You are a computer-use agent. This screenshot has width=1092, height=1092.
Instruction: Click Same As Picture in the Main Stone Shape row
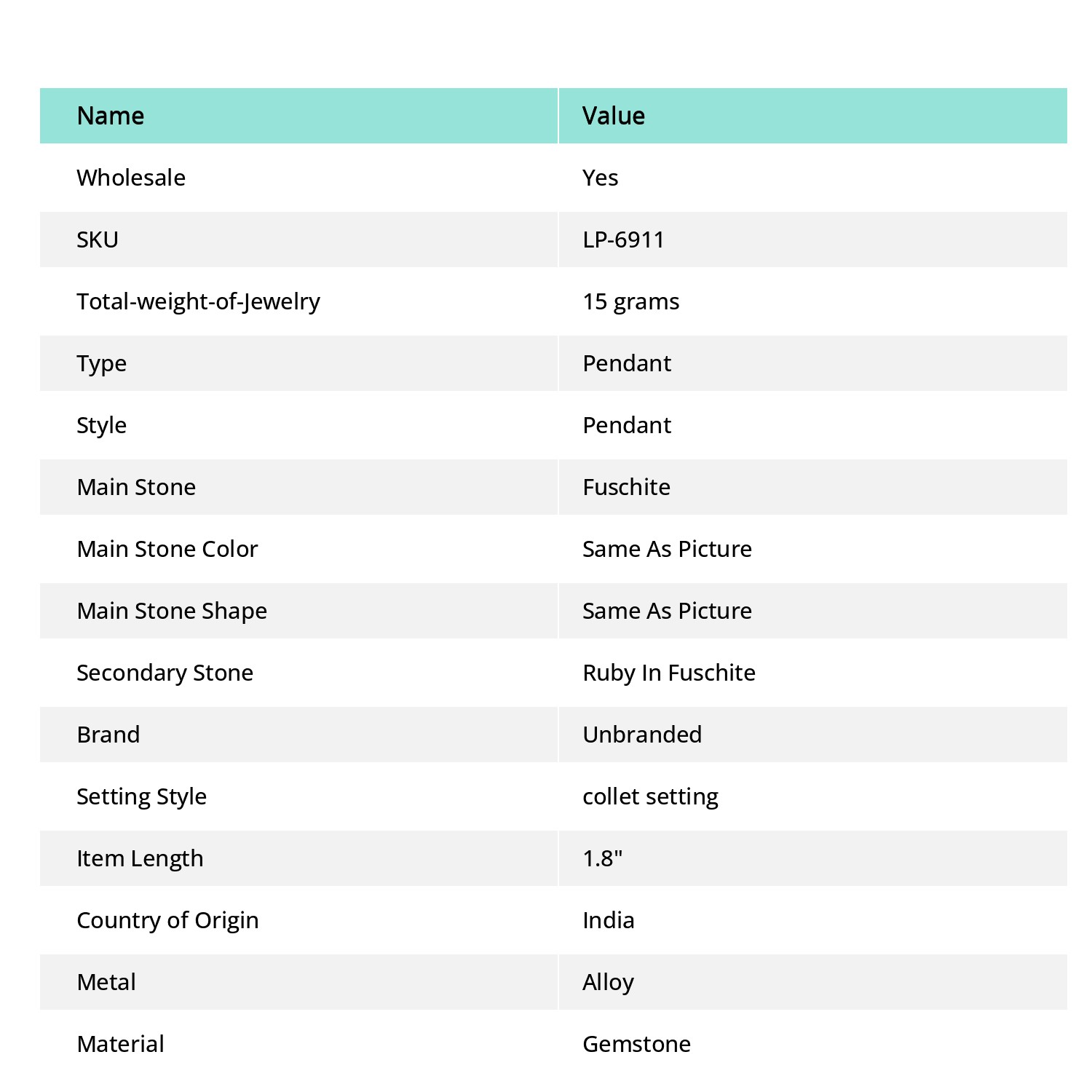pos(668,611)
